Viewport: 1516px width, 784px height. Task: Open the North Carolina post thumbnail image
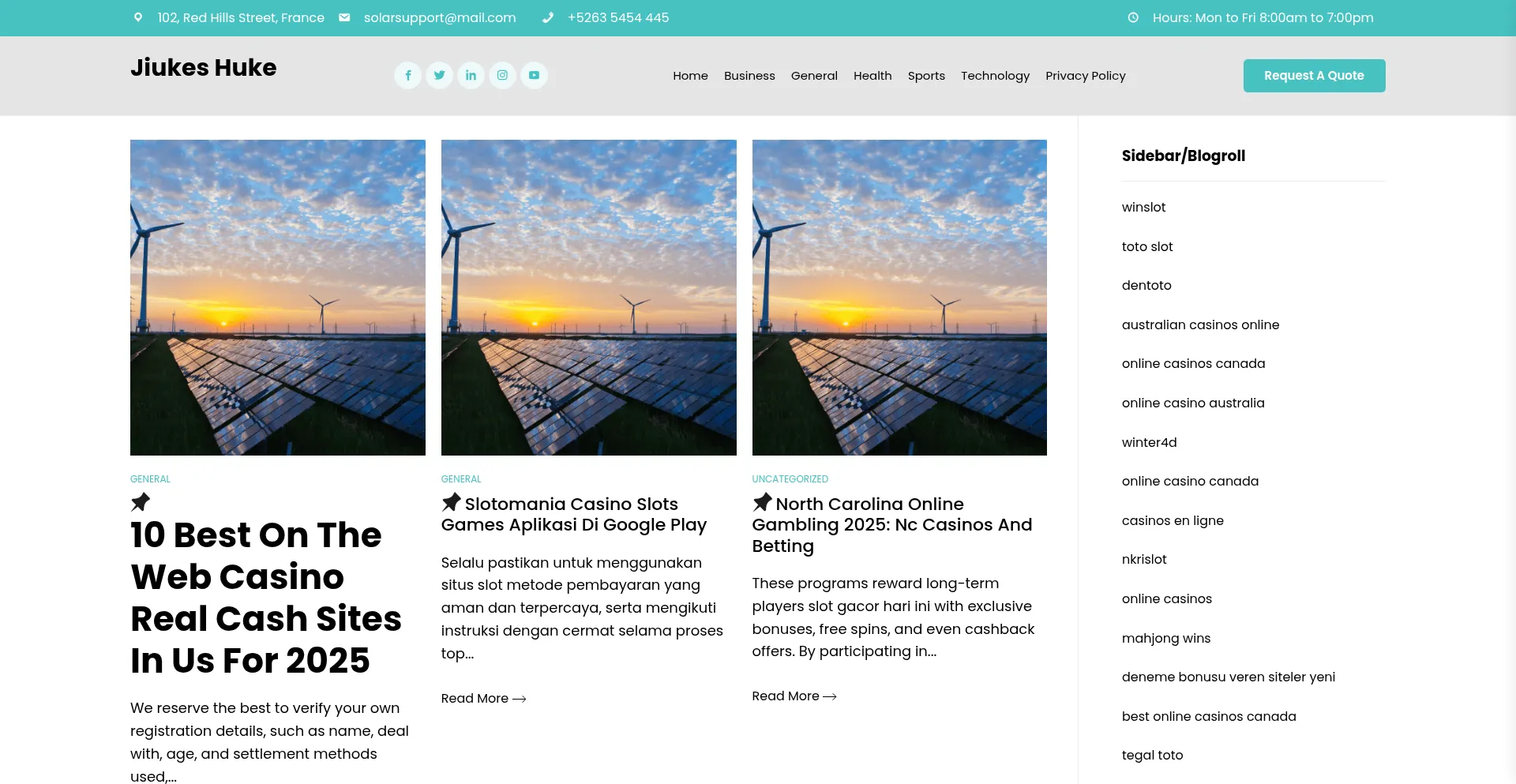pyautogui.click(x=899, y=298)
